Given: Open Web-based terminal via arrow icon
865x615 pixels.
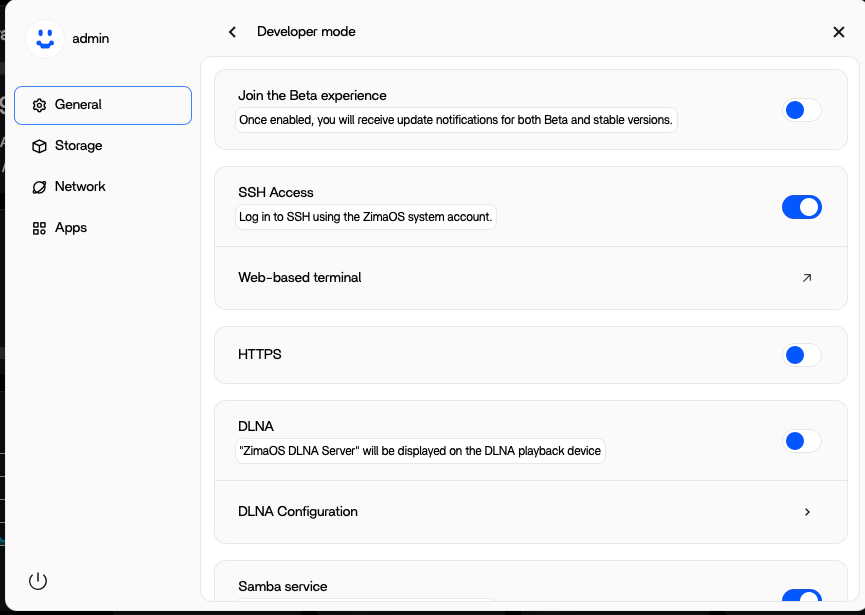Looking at the screenshot, I should pyautogui.click(x=807, y=278).
